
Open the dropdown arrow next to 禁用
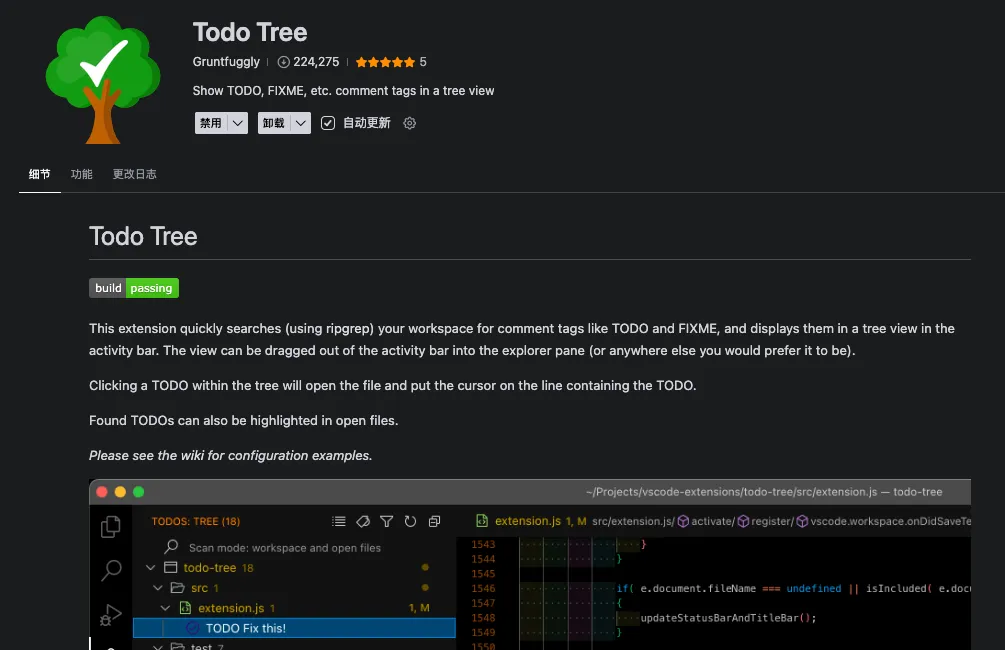pyautogui.click(x=238, y=123)
